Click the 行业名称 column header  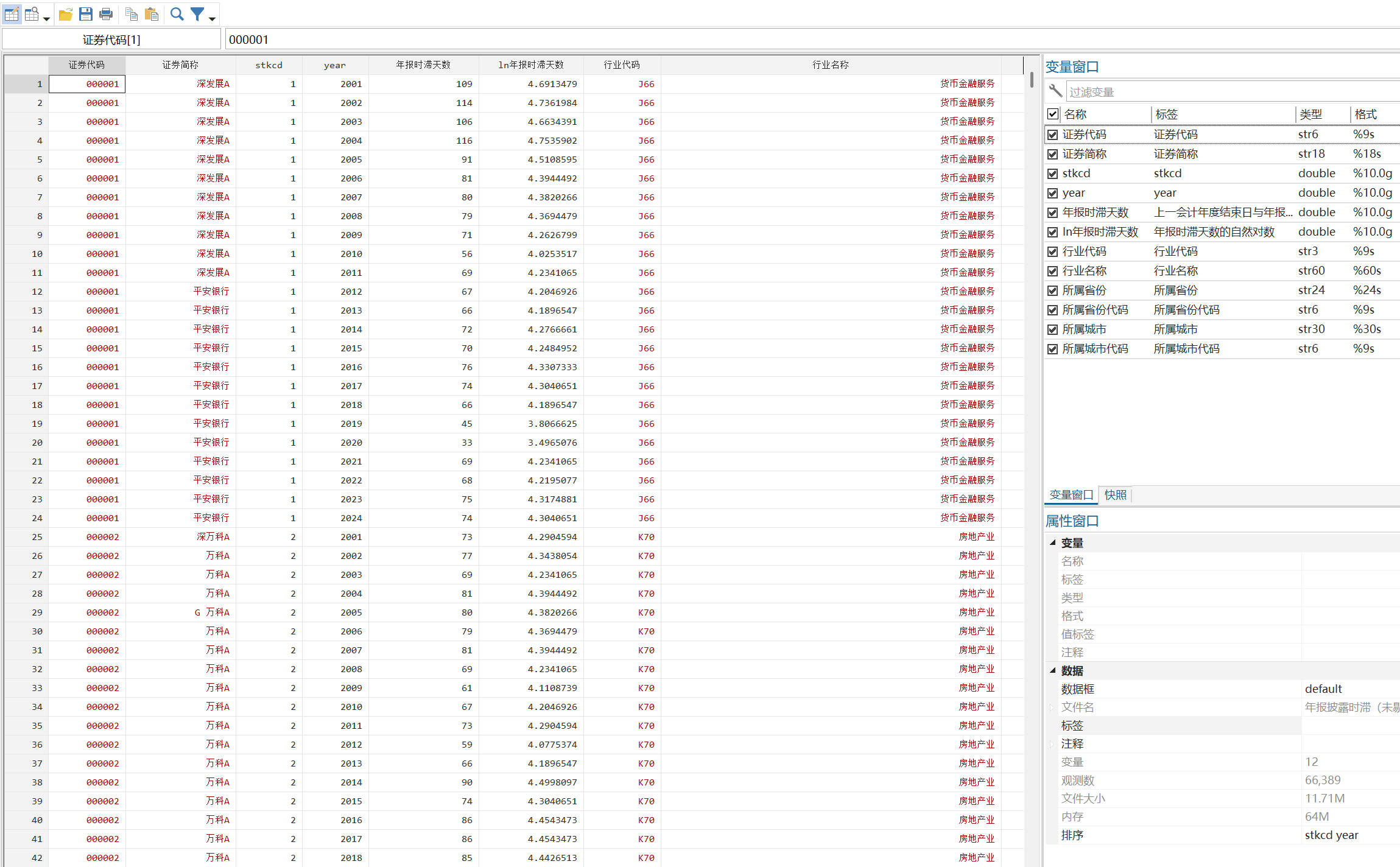click(x=830, y=65)
